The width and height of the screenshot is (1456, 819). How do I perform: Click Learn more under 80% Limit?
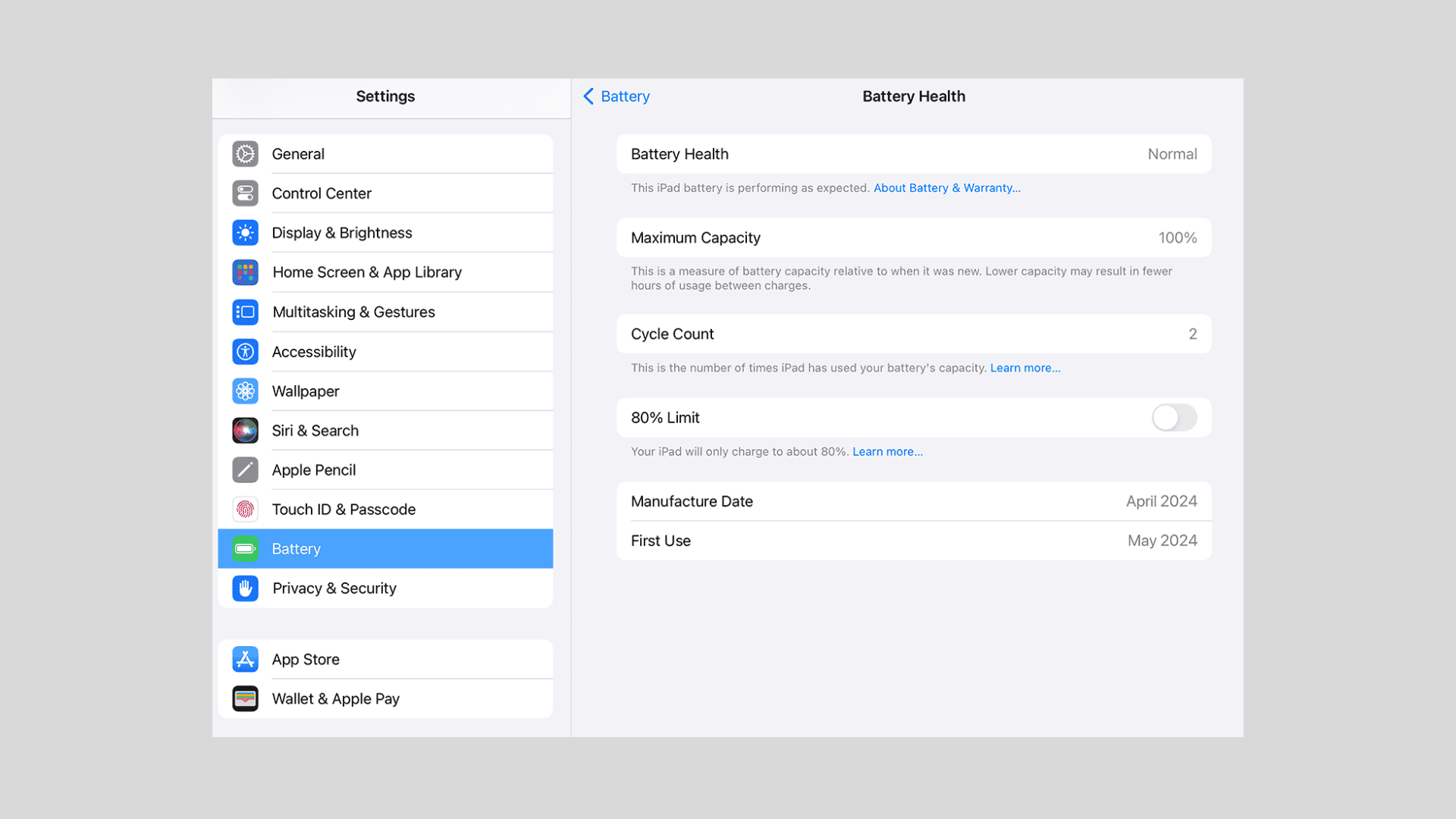[x=887, y=452]
